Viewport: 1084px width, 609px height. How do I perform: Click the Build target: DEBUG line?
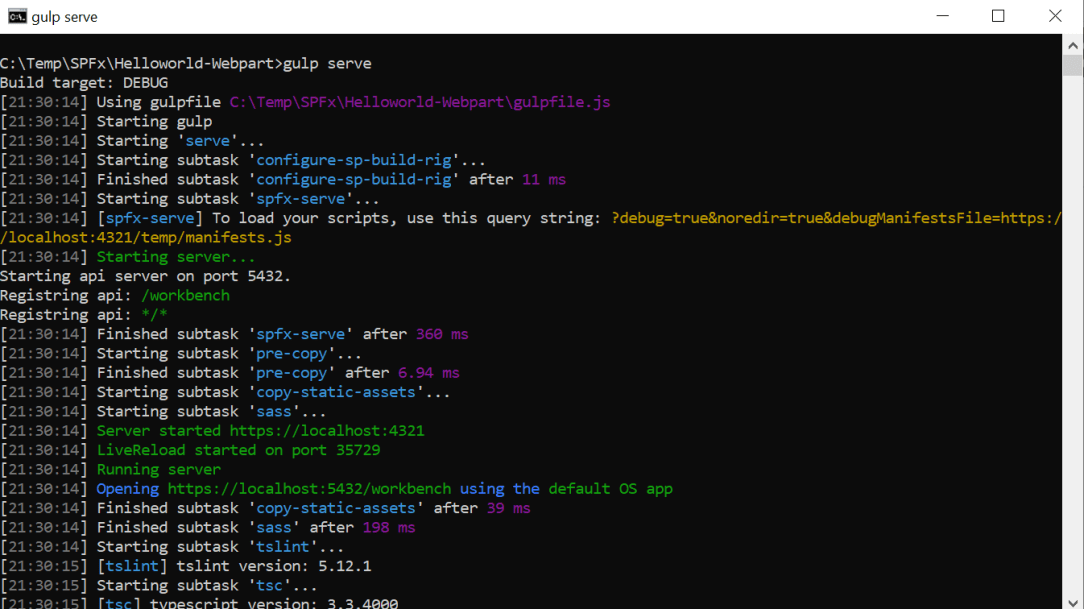pyautogui.click(x=82, y=82)
